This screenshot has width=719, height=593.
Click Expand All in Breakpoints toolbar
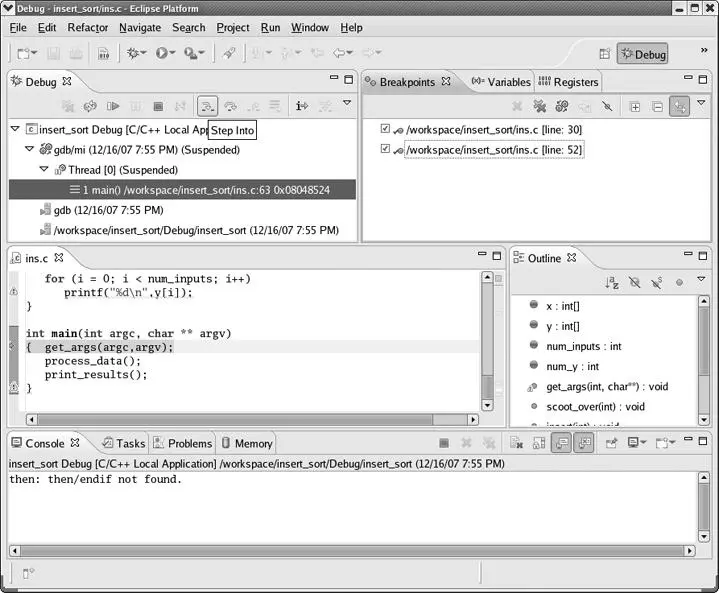pos(634,106)
